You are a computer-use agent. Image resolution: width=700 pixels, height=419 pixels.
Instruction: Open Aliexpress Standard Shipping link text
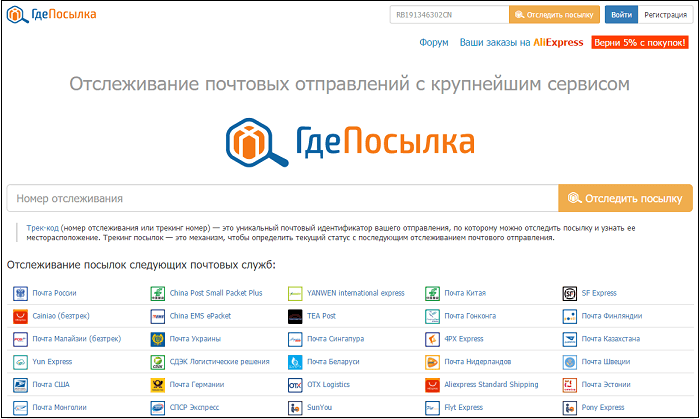[x=492, y=385]
